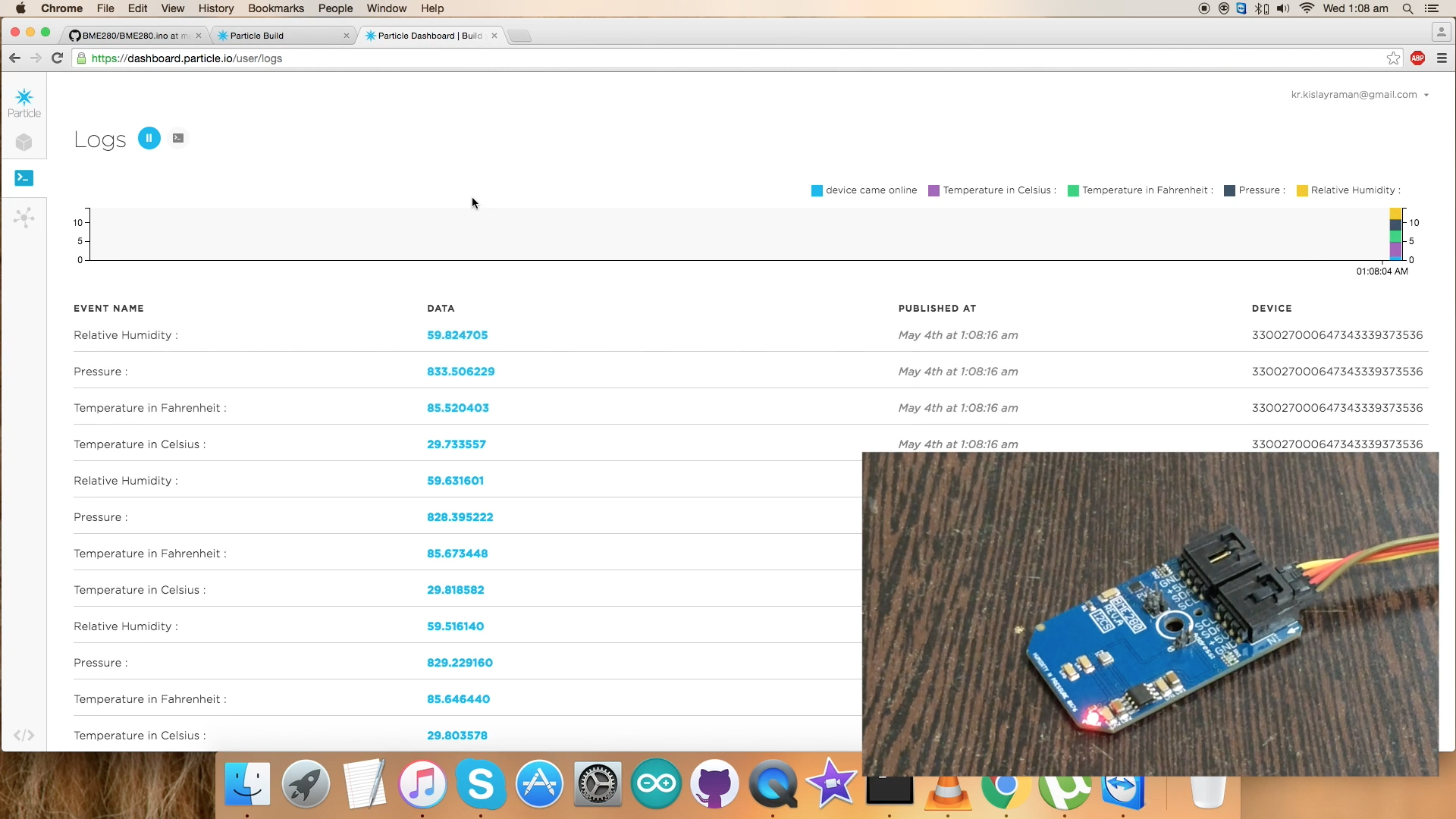Expand the Relative Humidity event row

tap(126, 334)
